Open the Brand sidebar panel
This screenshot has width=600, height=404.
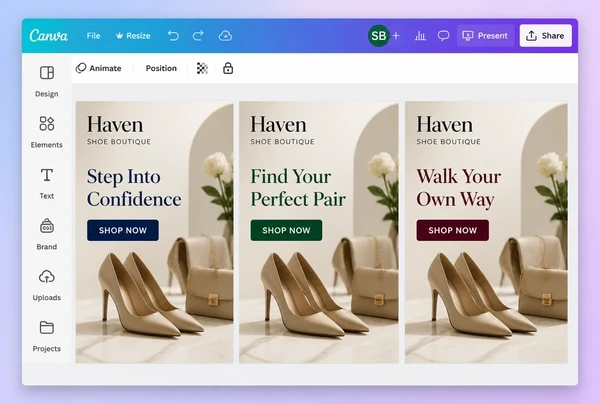(x=47, y=234)
